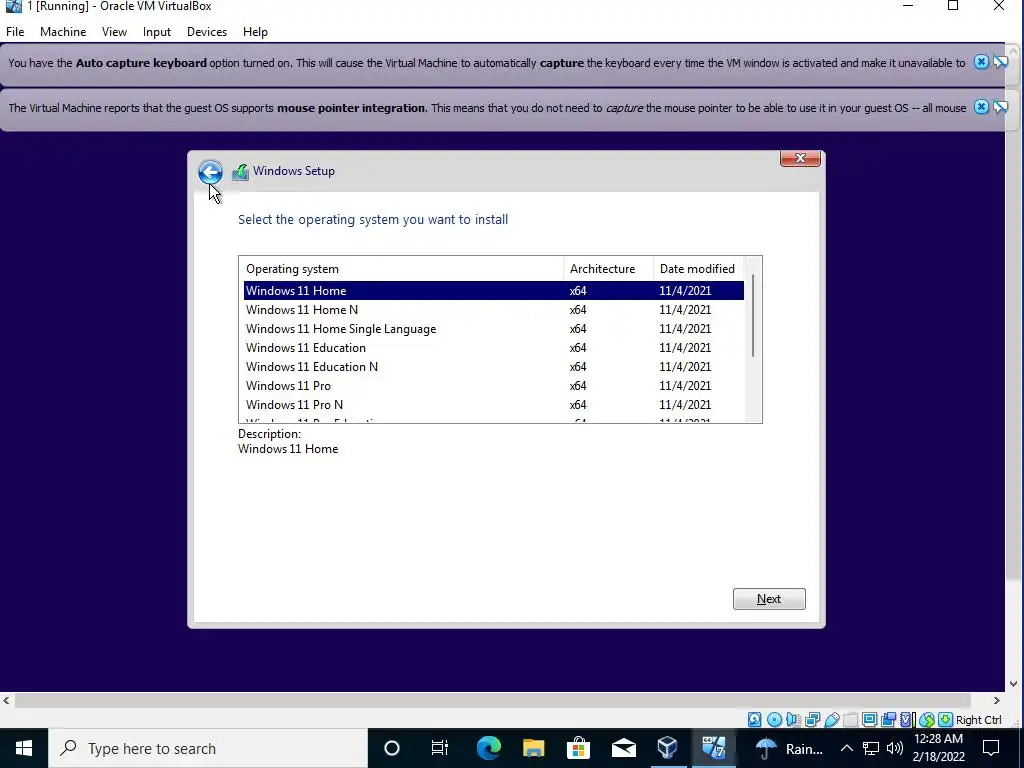Image resolution: width=1024 pixels, height=768 pixels.
Task: Open the Mail app from the taskbar
Action: click(624, 748)
